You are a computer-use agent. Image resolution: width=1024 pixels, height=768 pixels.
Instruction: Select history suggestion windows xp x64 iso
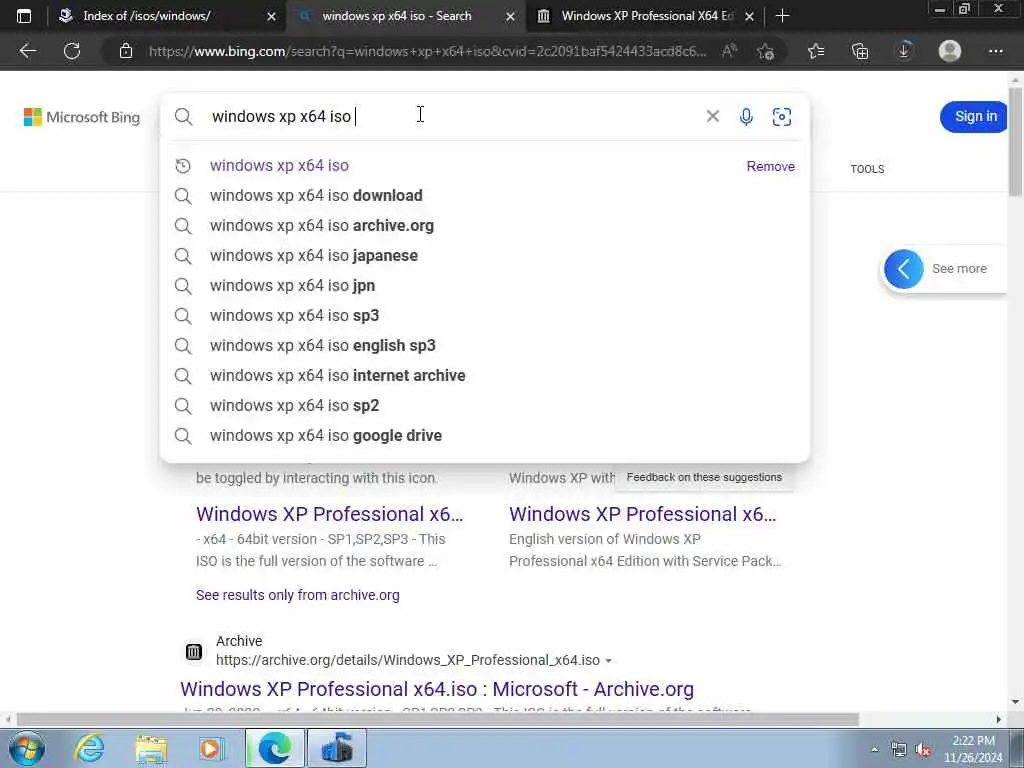(280, 166)
